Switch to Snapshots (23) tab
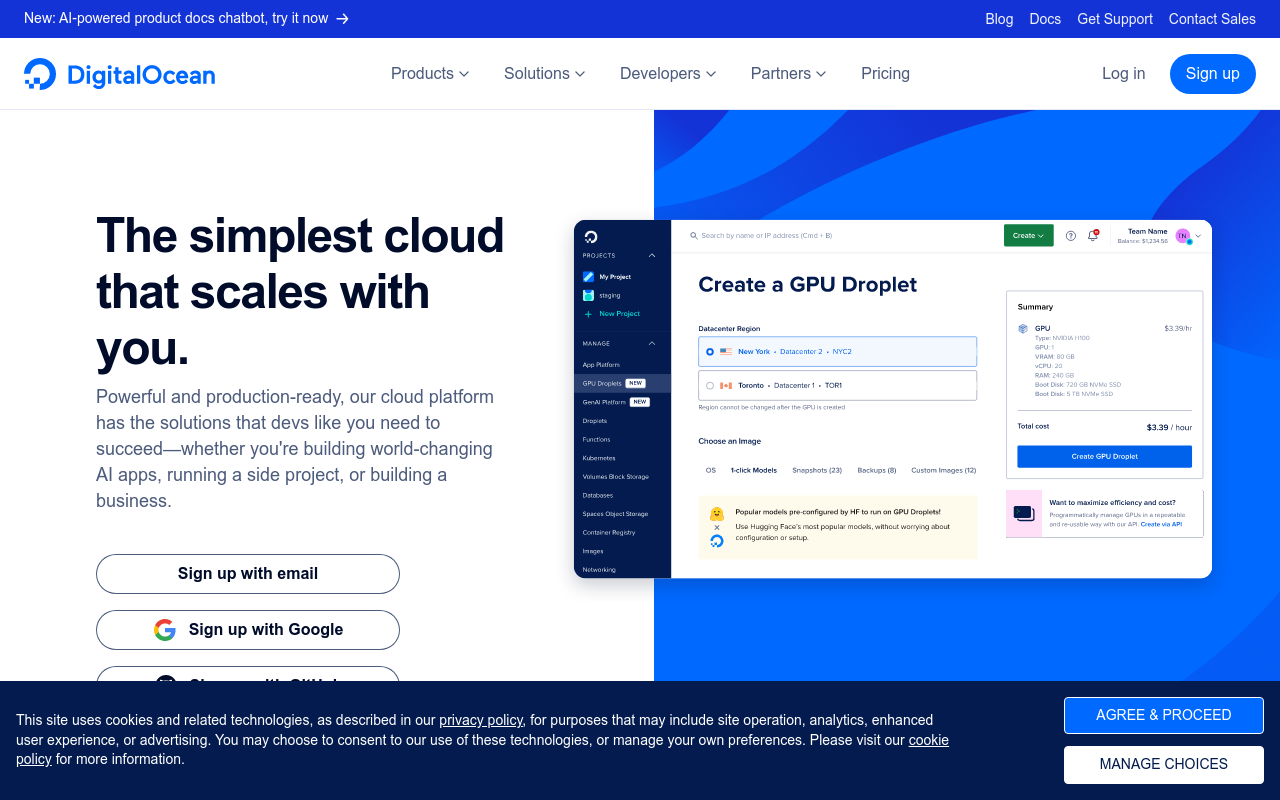This screenshot has height=800, width=1280. [817, 470]
